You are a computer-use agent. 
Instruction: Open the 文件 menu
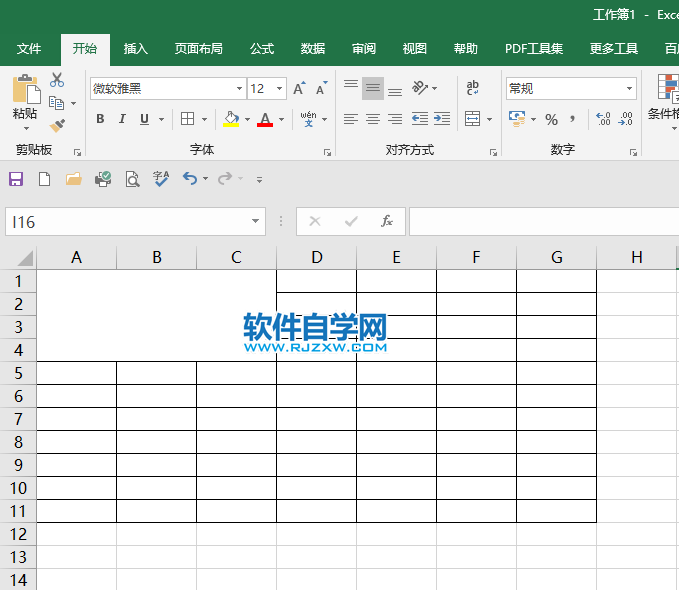[x=29, y=49]
